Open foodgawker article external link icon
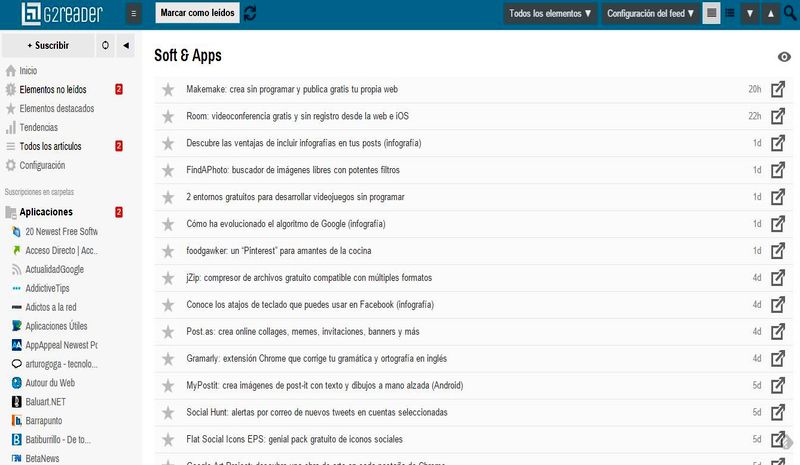Viewport: 800px width, 465px height. (x=778, y=251)
